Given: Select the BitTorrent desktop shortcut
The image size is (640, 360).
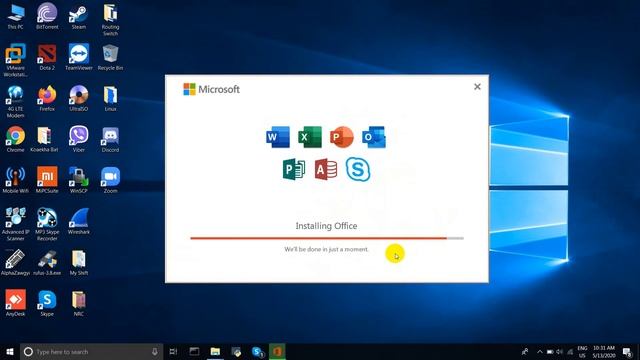Looking at the screenshot, I should (x=47, y=16).
